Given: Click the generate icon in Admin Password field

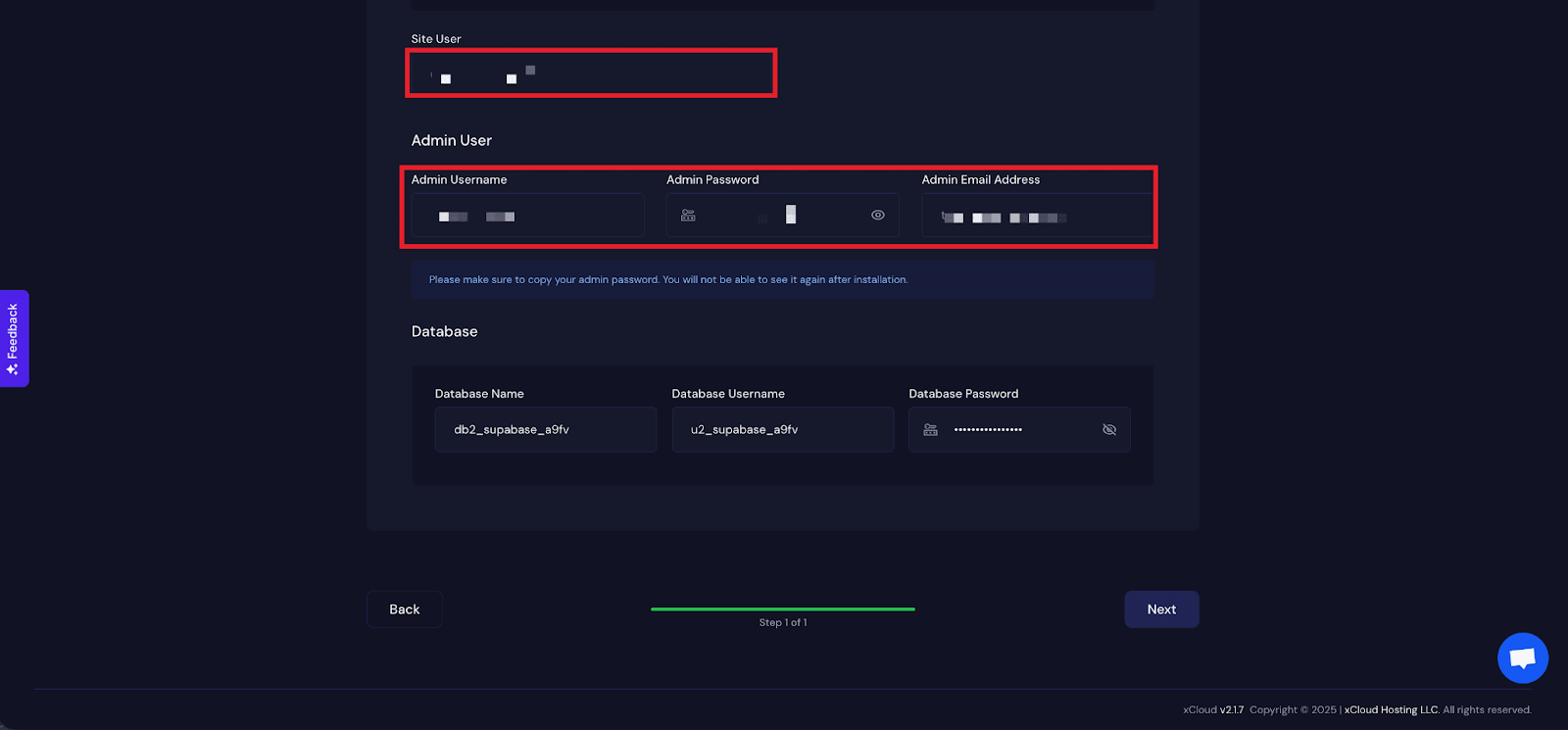Looking at the screenshot, I should 688,216.
